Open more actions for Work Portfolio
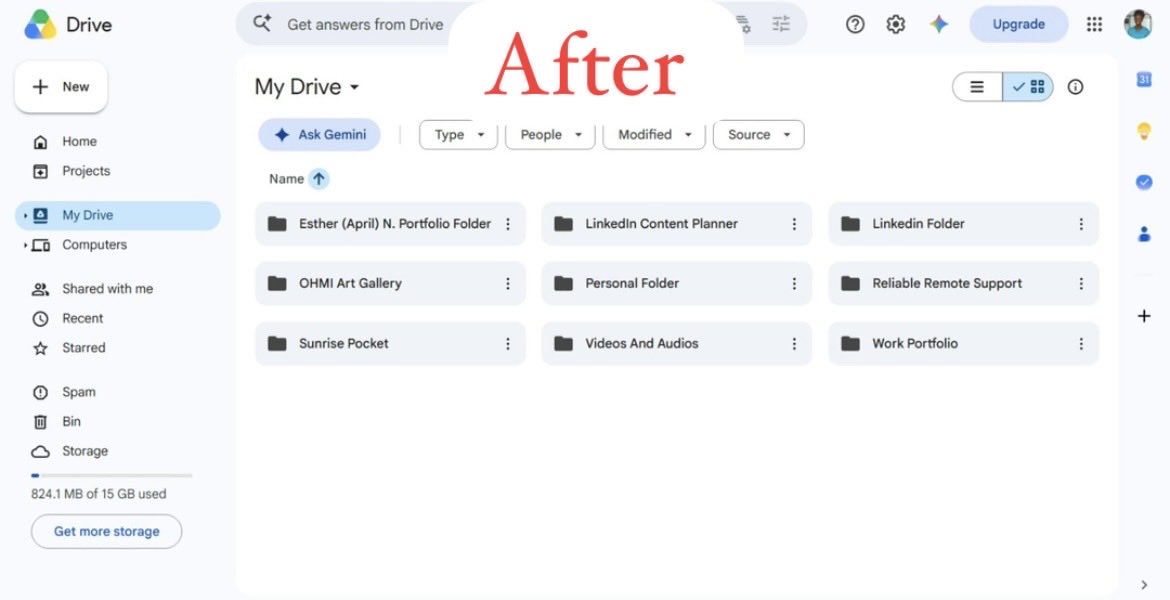This screenshot has width=1170, height=600. (1080, 343)
